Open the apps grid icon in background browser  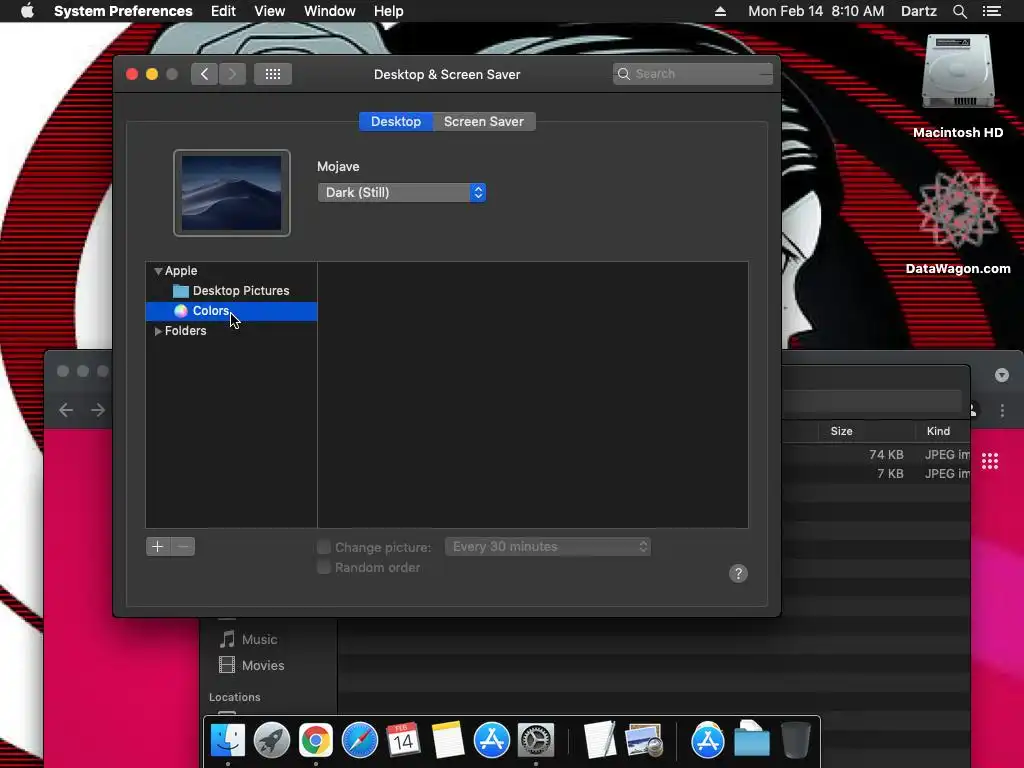[990, 461]
